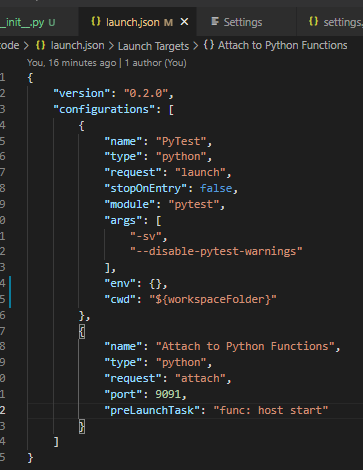Click the "--disable-pytest-warnings" argument
363x470 pixels.
coord(216,251)
